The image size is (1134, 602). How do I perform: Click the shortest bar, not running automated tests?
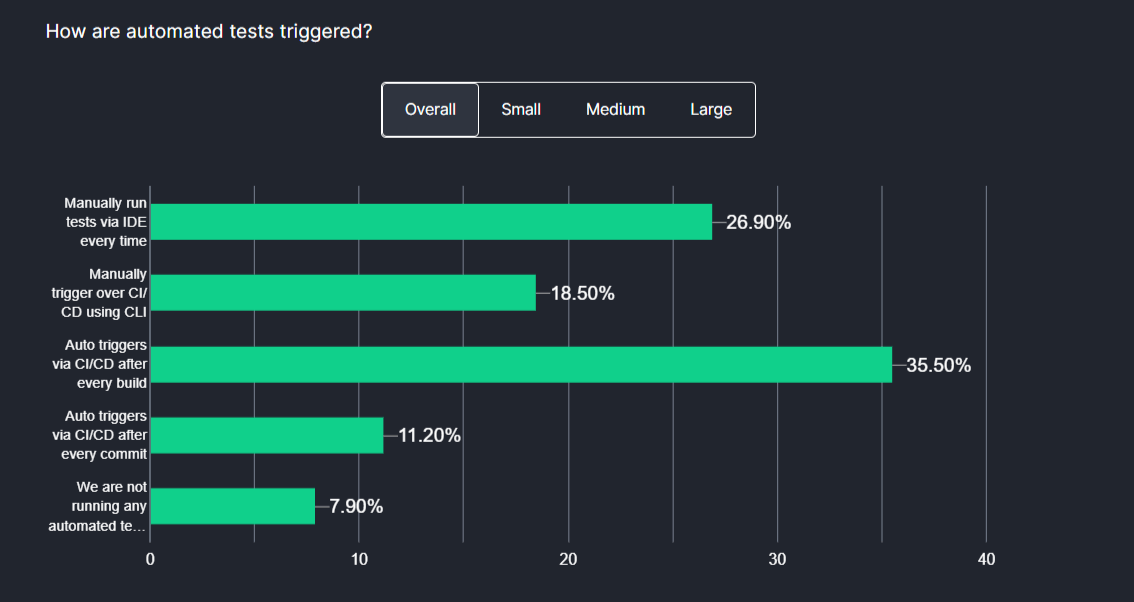pos(233,506)
